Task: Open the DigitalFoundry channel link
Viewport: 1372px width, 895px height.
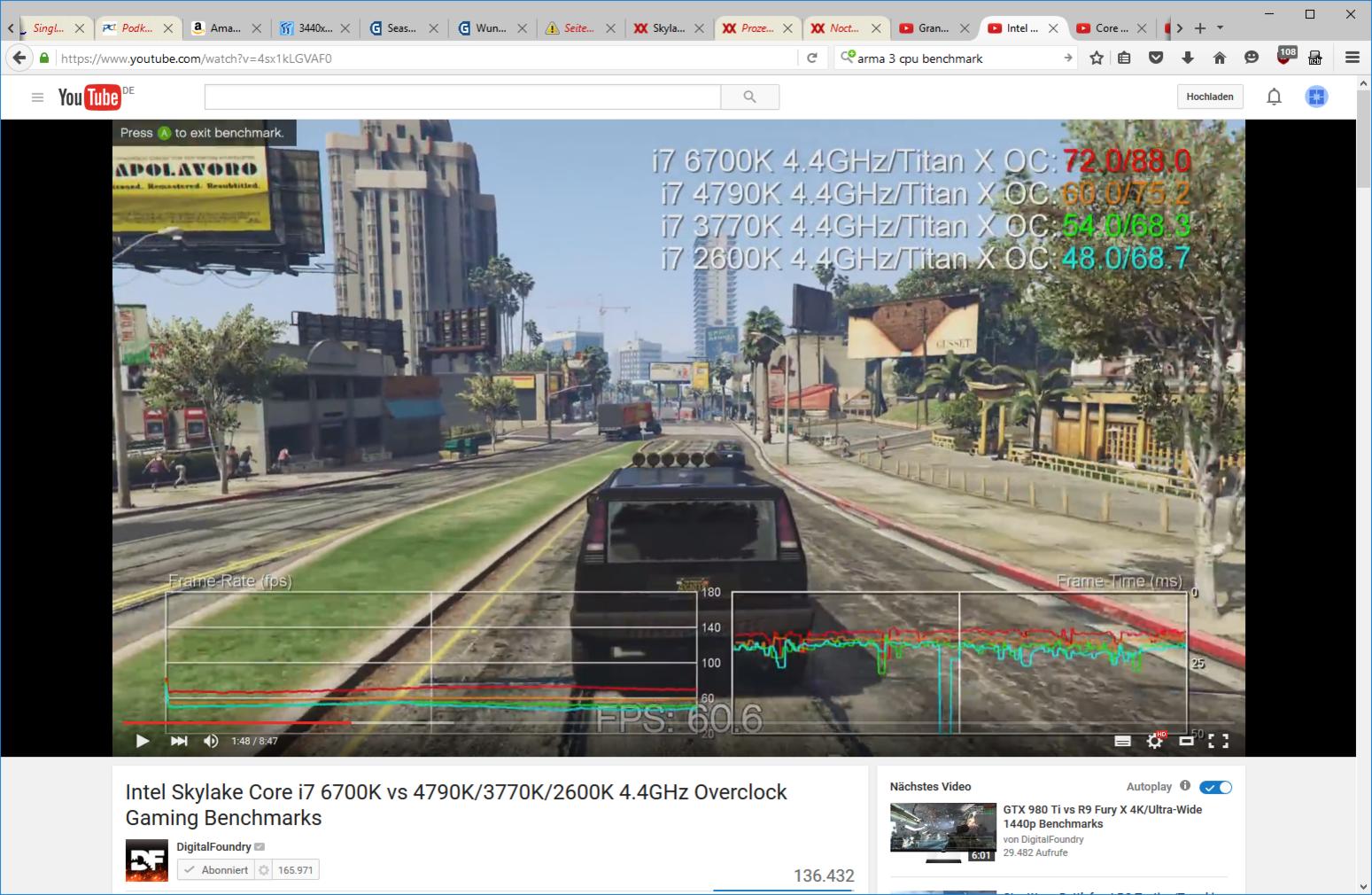Action: [x=213, y=847]
